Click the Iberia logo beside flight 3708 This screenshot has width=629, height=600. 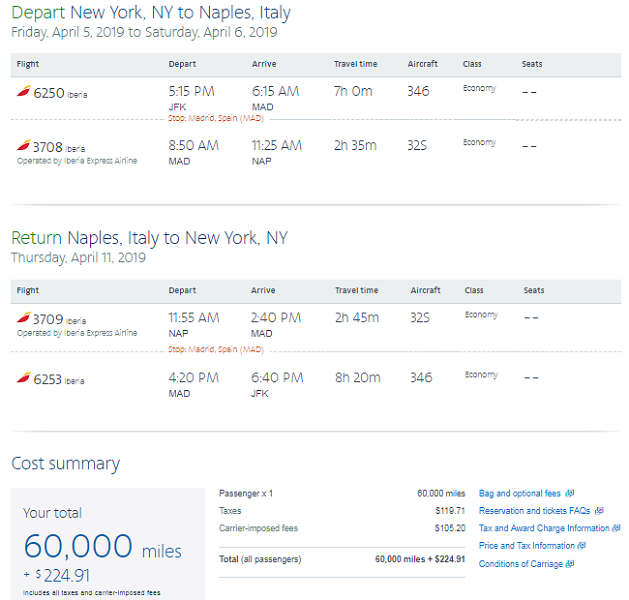pos(23,145)
